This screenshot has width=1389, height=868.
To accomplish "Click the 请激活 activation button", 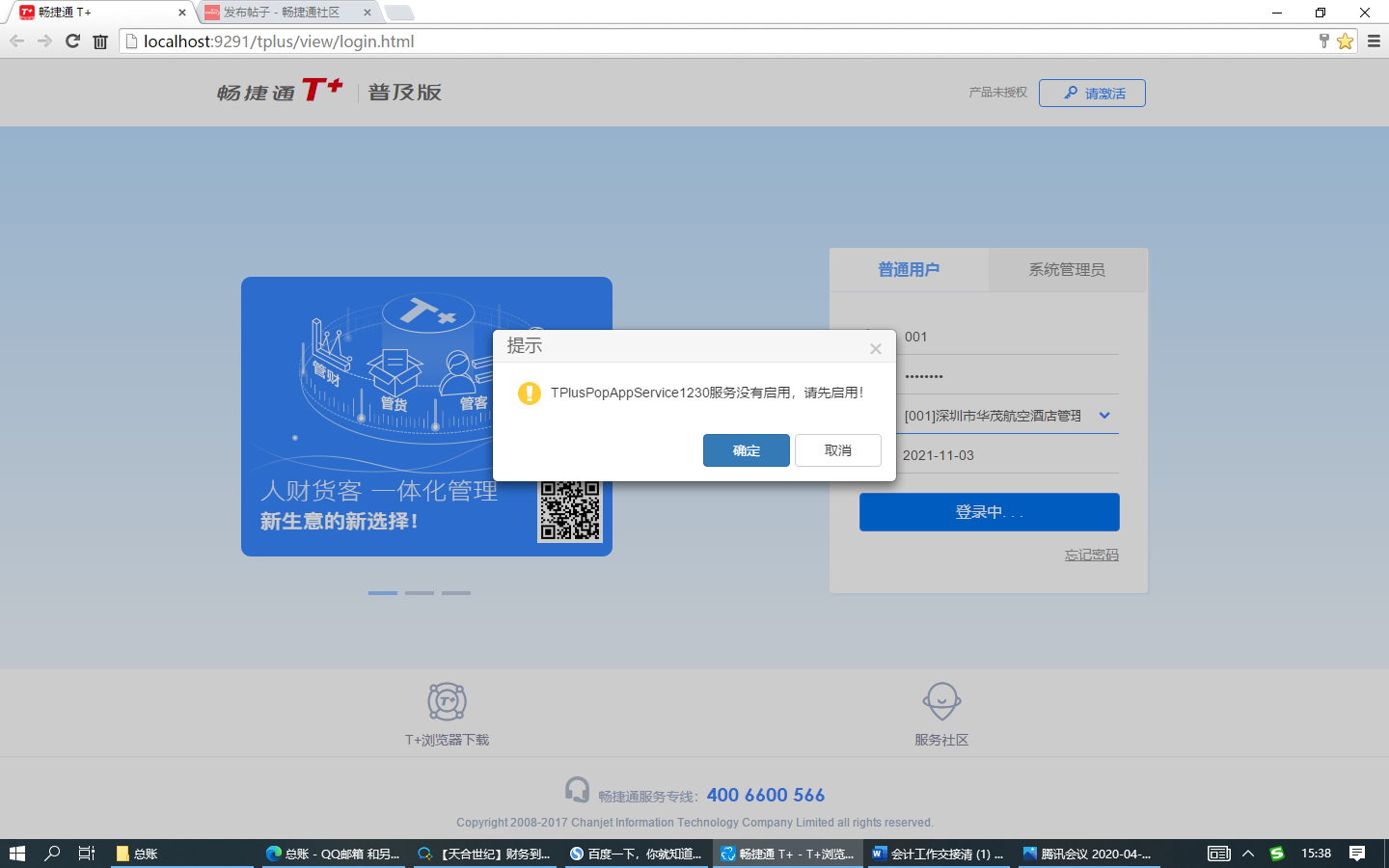I will click(1092, 94).
